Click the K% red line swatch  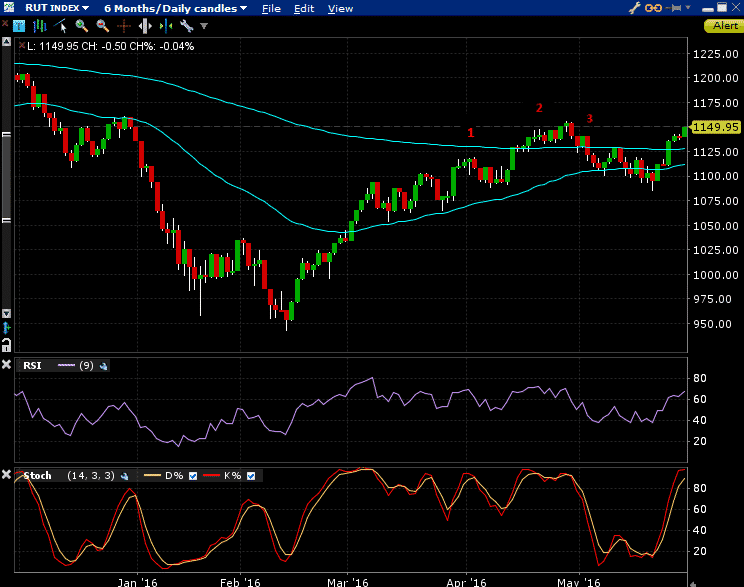[212, 475]
